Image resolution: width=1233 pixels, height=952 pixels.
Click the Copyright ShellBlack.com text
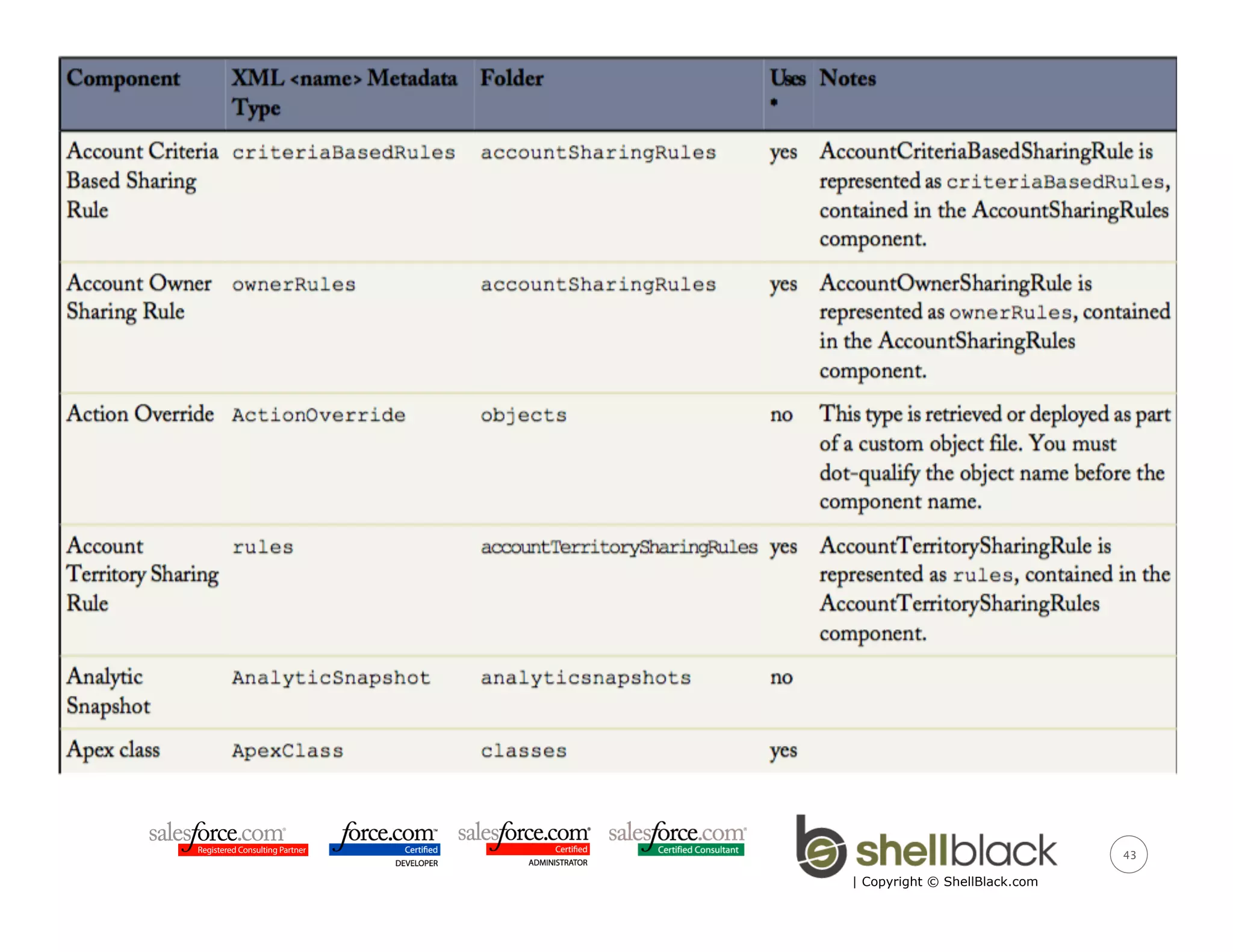[945, 882]
